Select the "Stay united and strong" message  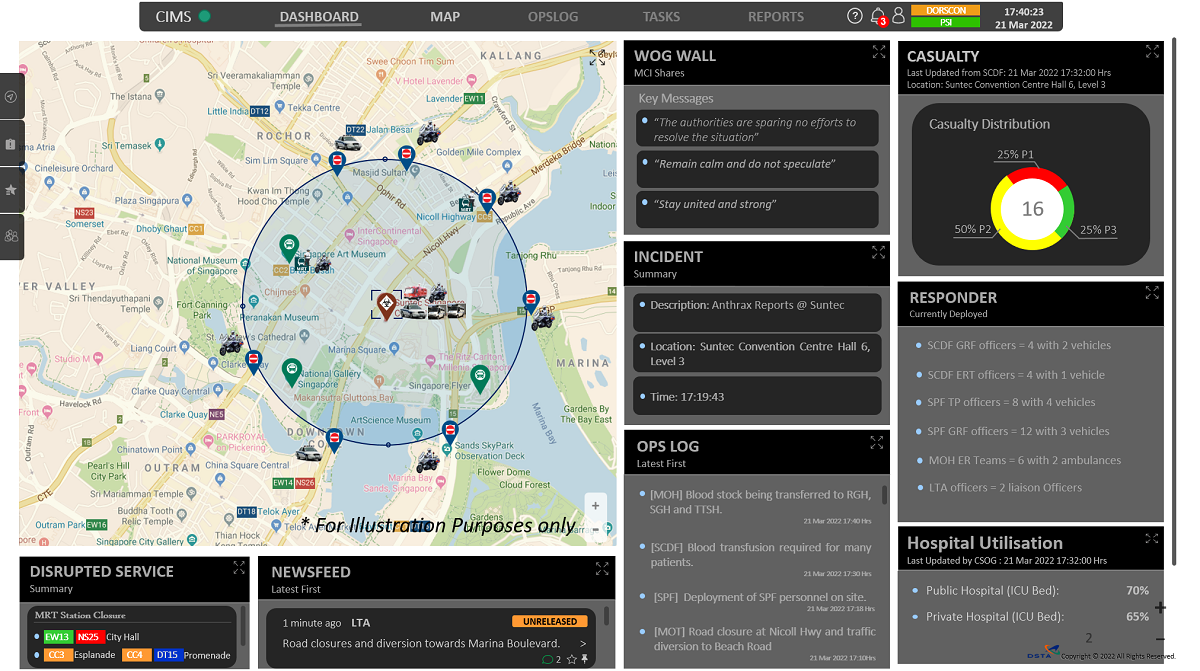(758, 209)
